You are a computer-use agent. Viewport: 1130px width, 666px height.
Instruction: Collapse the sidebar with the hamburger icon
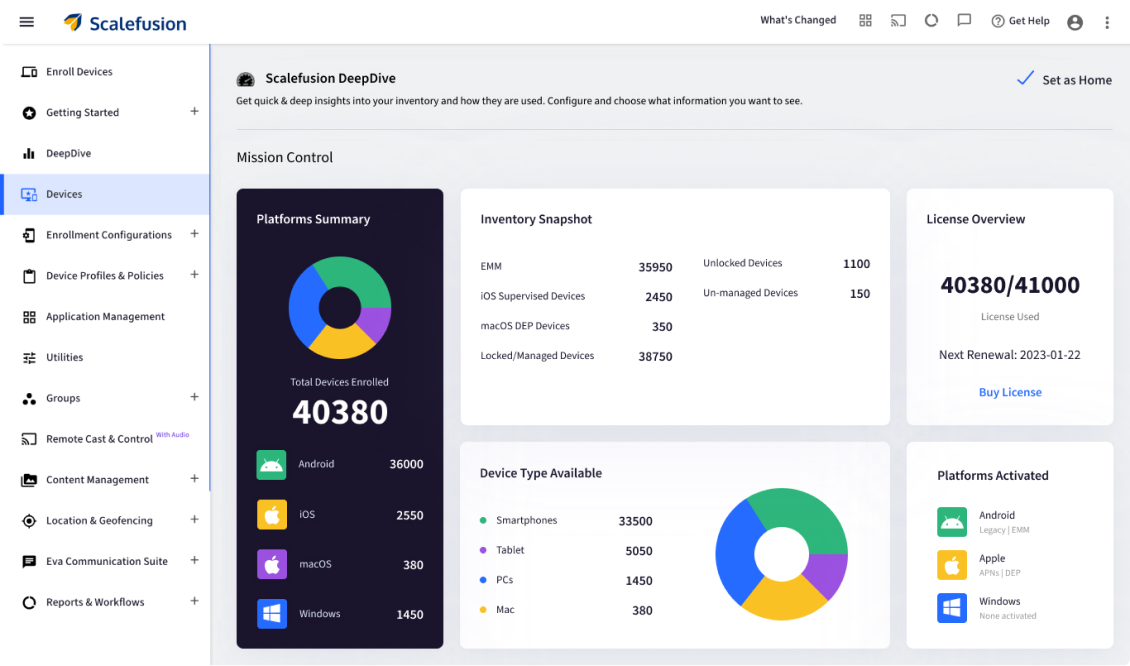click(x=26, y=21)
